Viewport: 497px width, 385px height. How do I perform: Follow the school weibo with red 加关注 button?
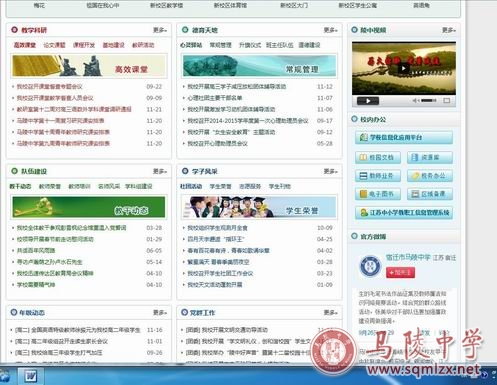400,273
